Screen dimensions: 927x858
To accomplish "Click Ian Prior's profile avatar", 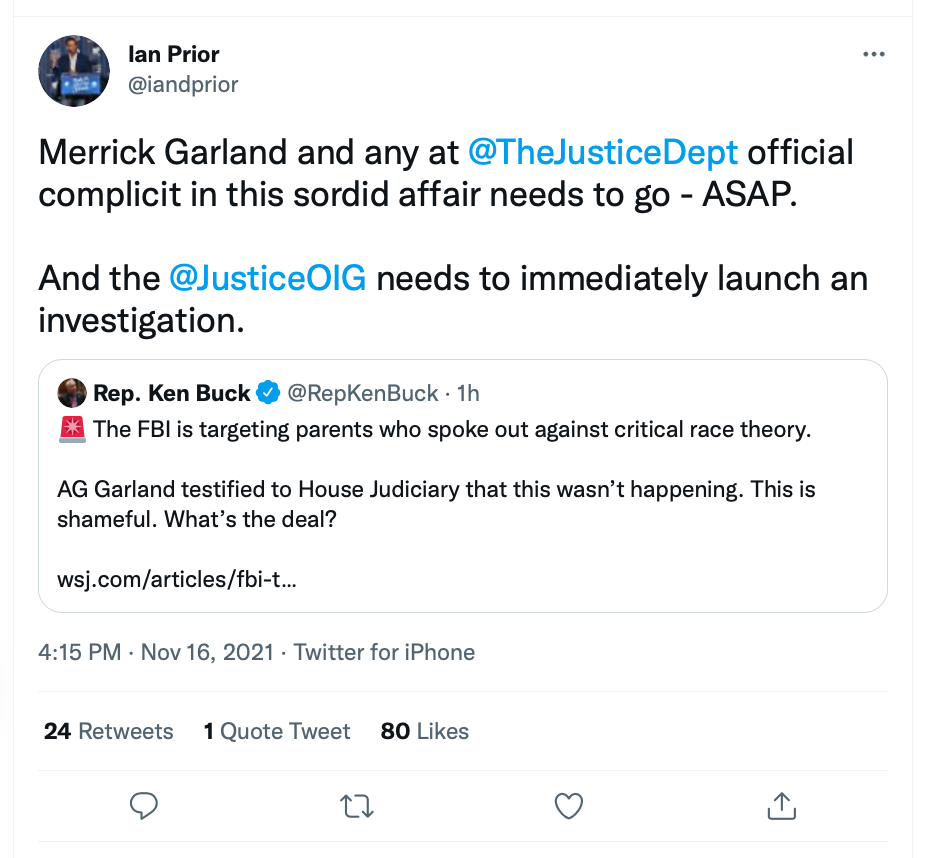I will (x=74, y=70).
